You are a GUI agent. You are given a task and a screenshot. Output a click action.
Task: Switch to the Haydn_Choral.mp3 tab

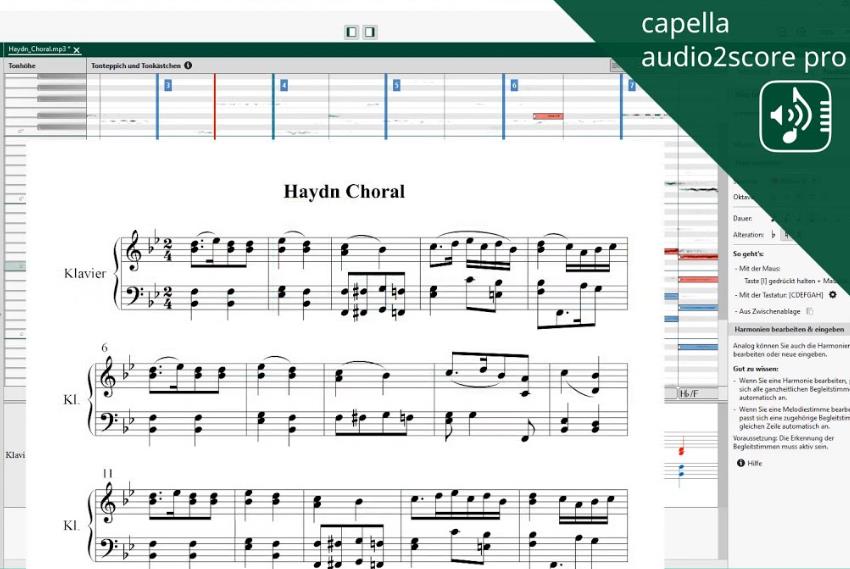click(38, 49)
